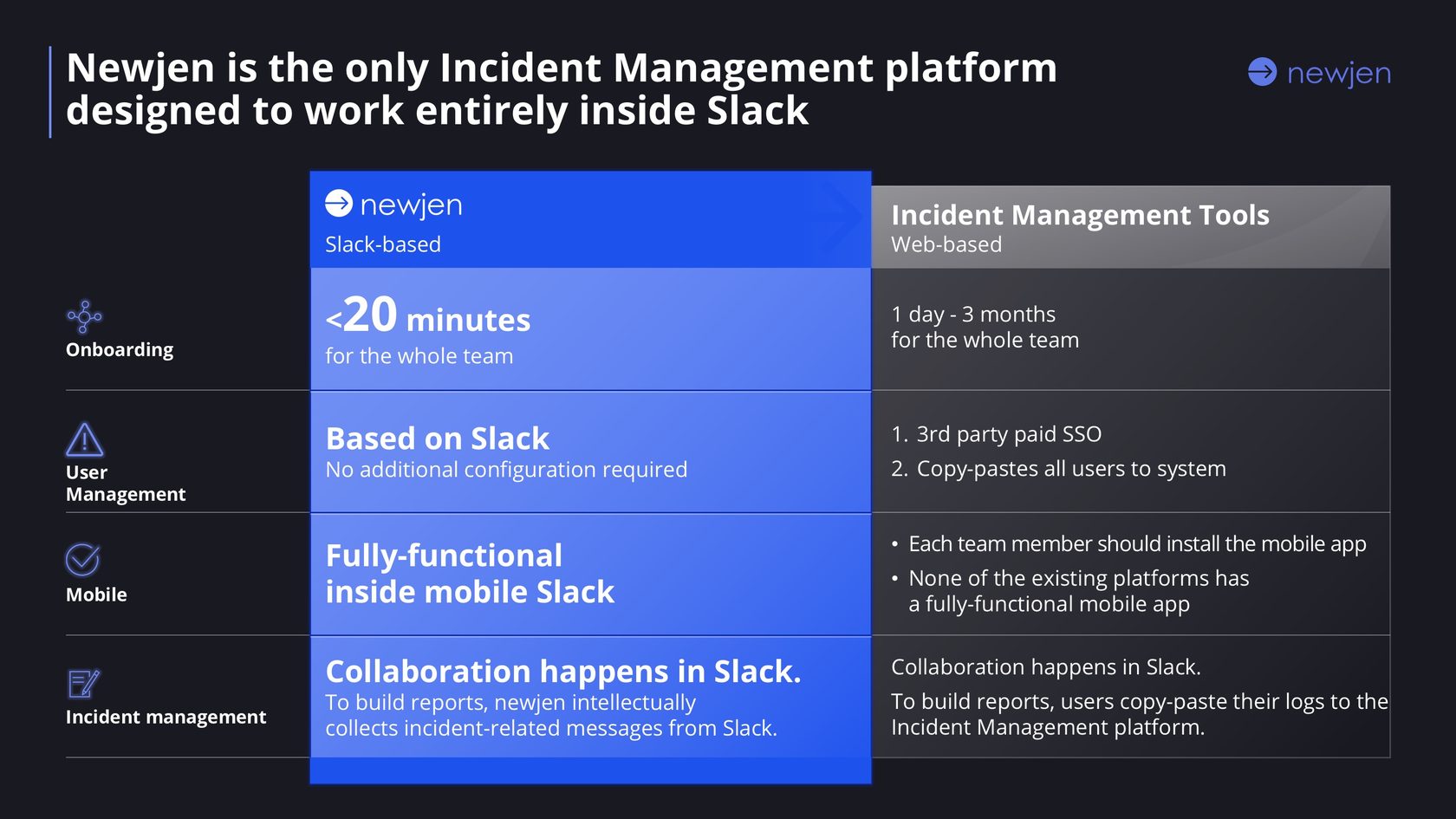Click the newjen arrow icon in blue column header
1456x819 pixels.
pyautogui.click(x=339, y=203)
